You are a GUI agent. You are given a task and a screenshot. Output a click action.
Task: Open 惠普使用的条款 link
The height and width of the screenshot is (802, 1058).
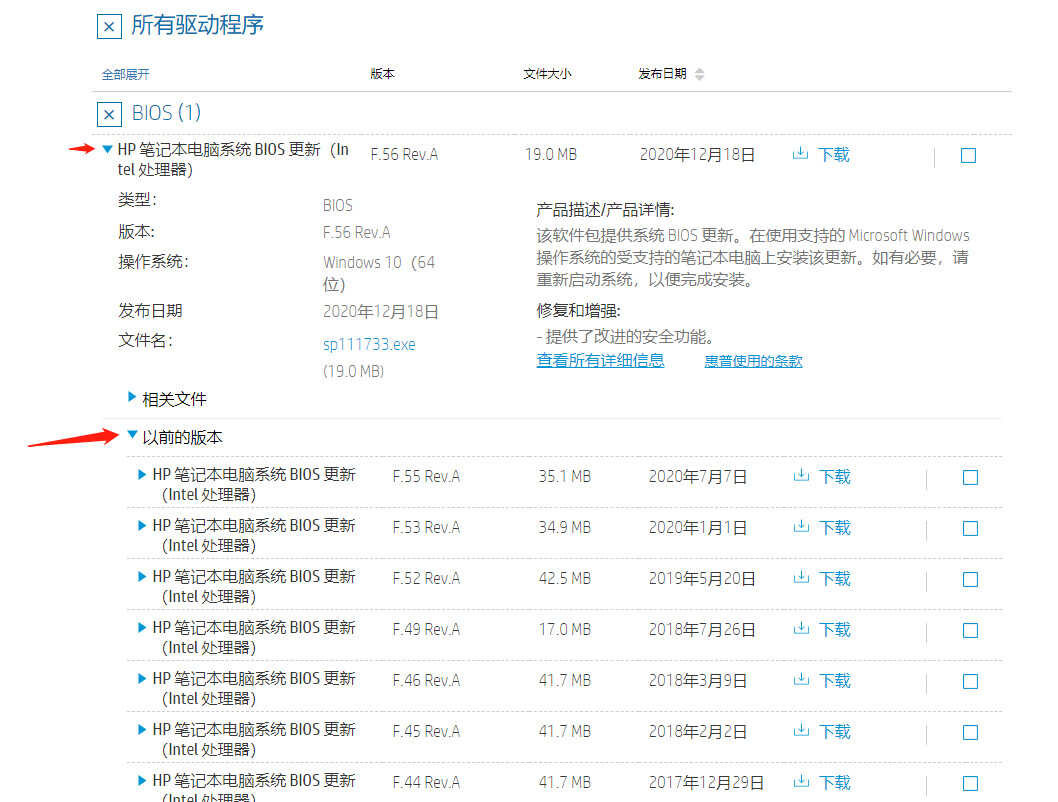point(753,361)
